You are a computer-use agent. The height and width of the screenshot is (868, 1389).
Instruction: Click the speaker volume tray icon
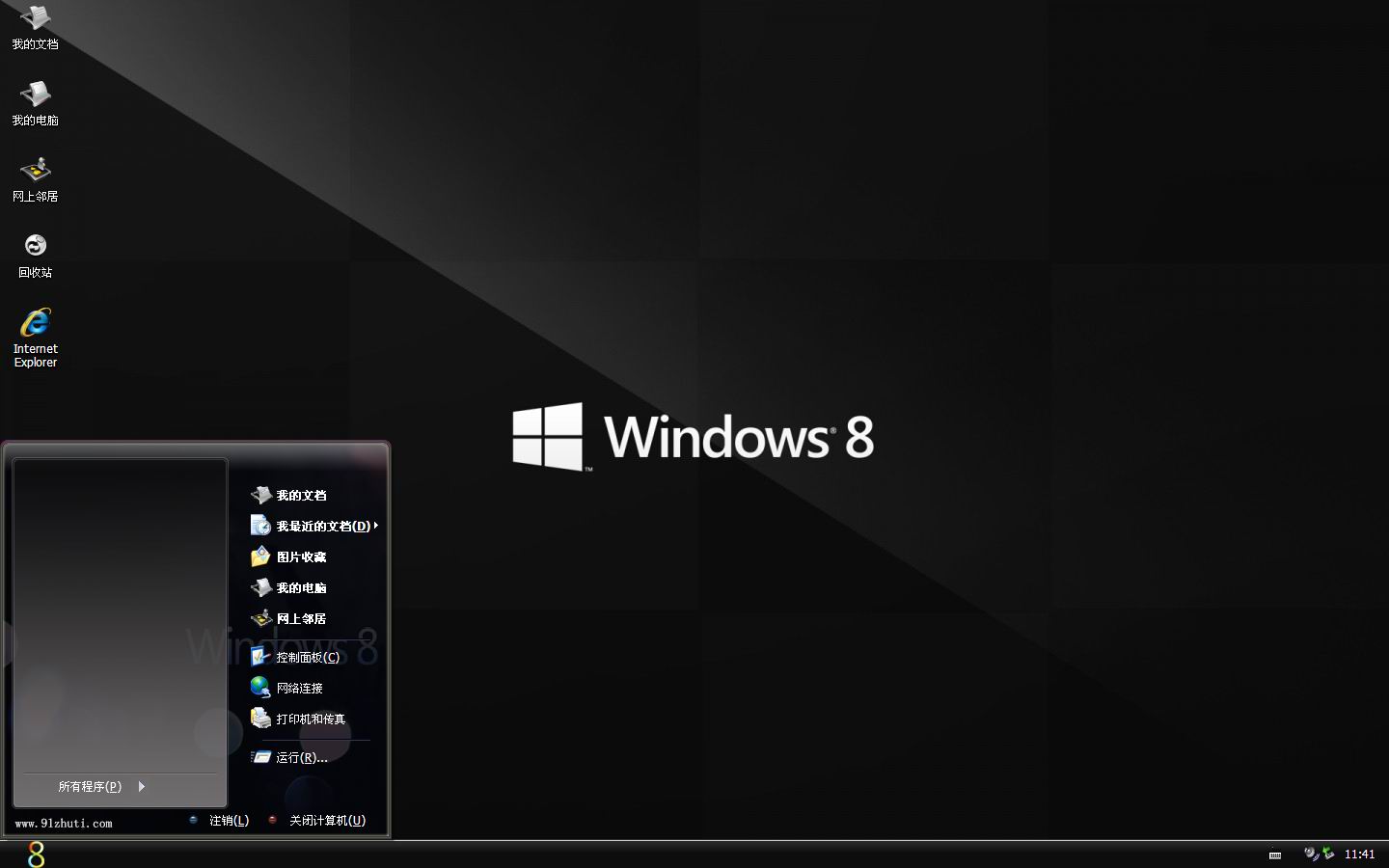click(x=1310, y=854)
